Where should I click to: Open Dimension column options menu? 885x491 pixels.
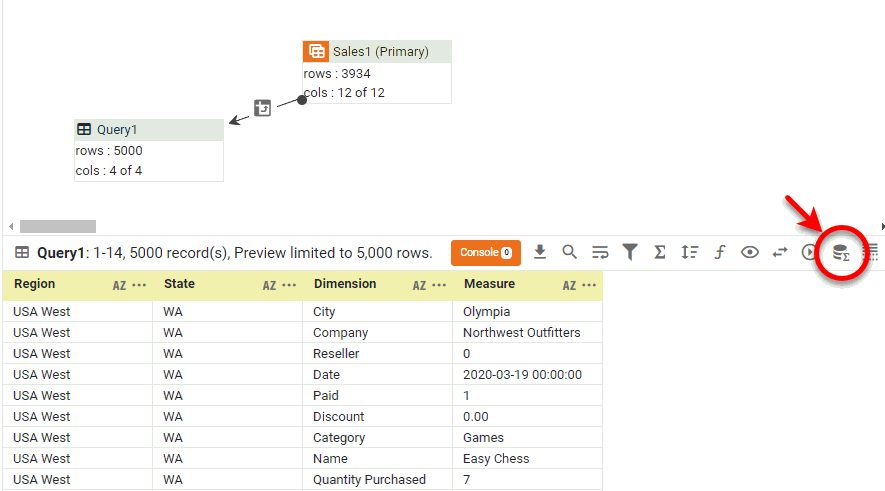tap(440, 286)
